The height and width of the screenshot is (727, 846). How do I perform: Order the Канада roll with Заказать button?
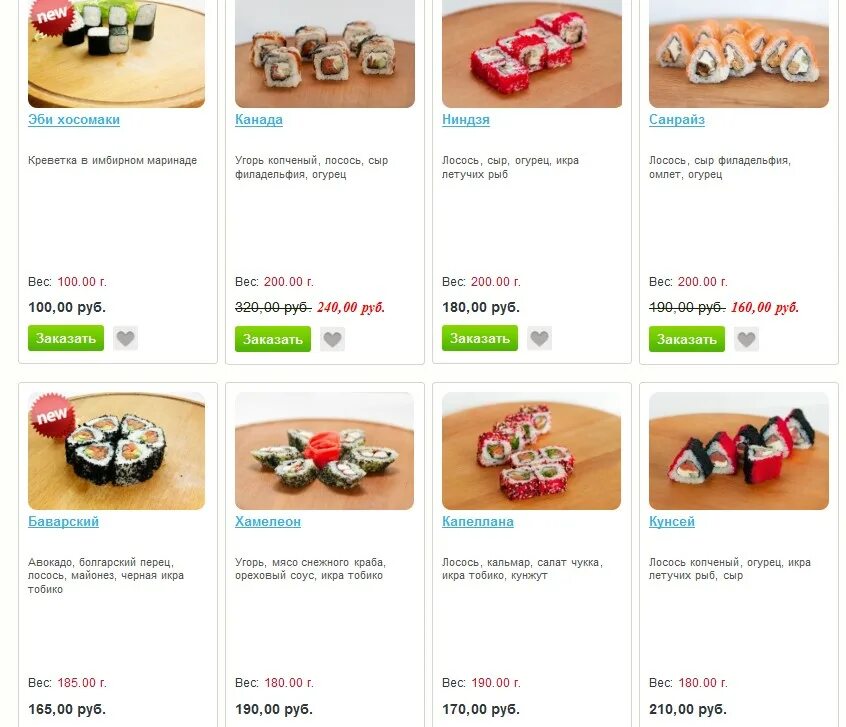273,339
